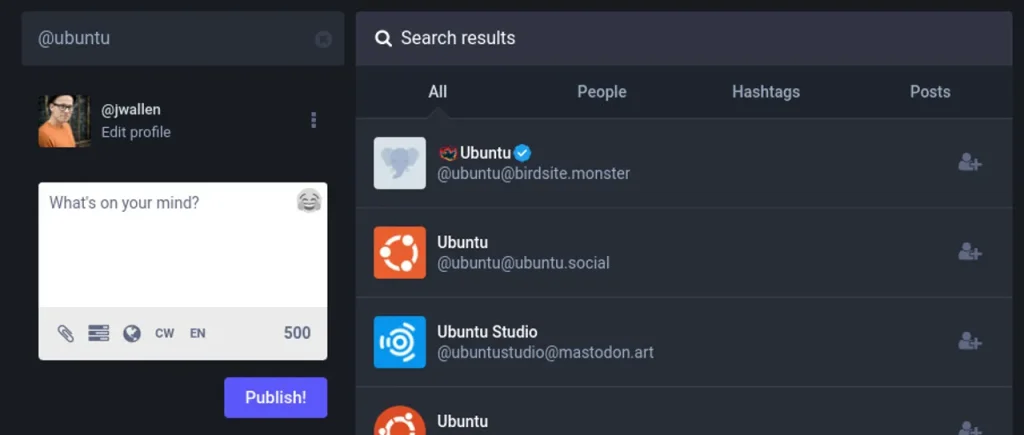Viewport: 1024px width, 435px height.
Task: Click the @ubuntu@ubuntu.social handle text
Action: [x=523, y=263]
